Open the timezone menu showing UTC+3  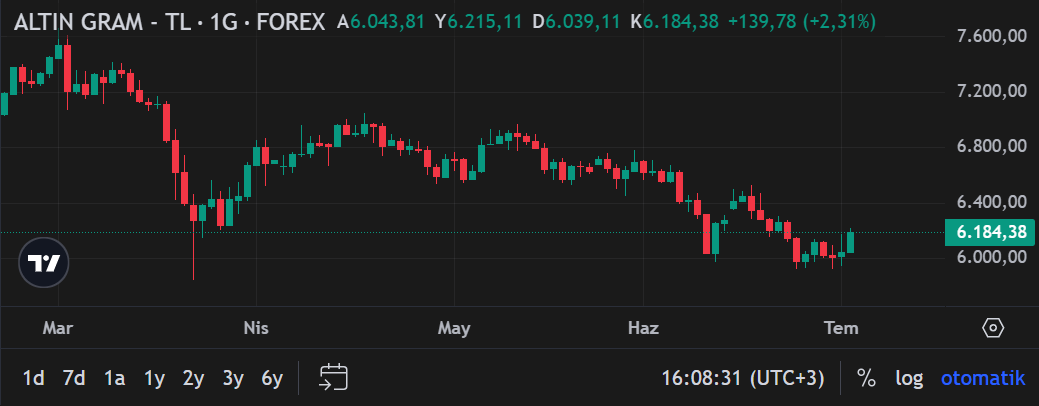click(743, 378)
